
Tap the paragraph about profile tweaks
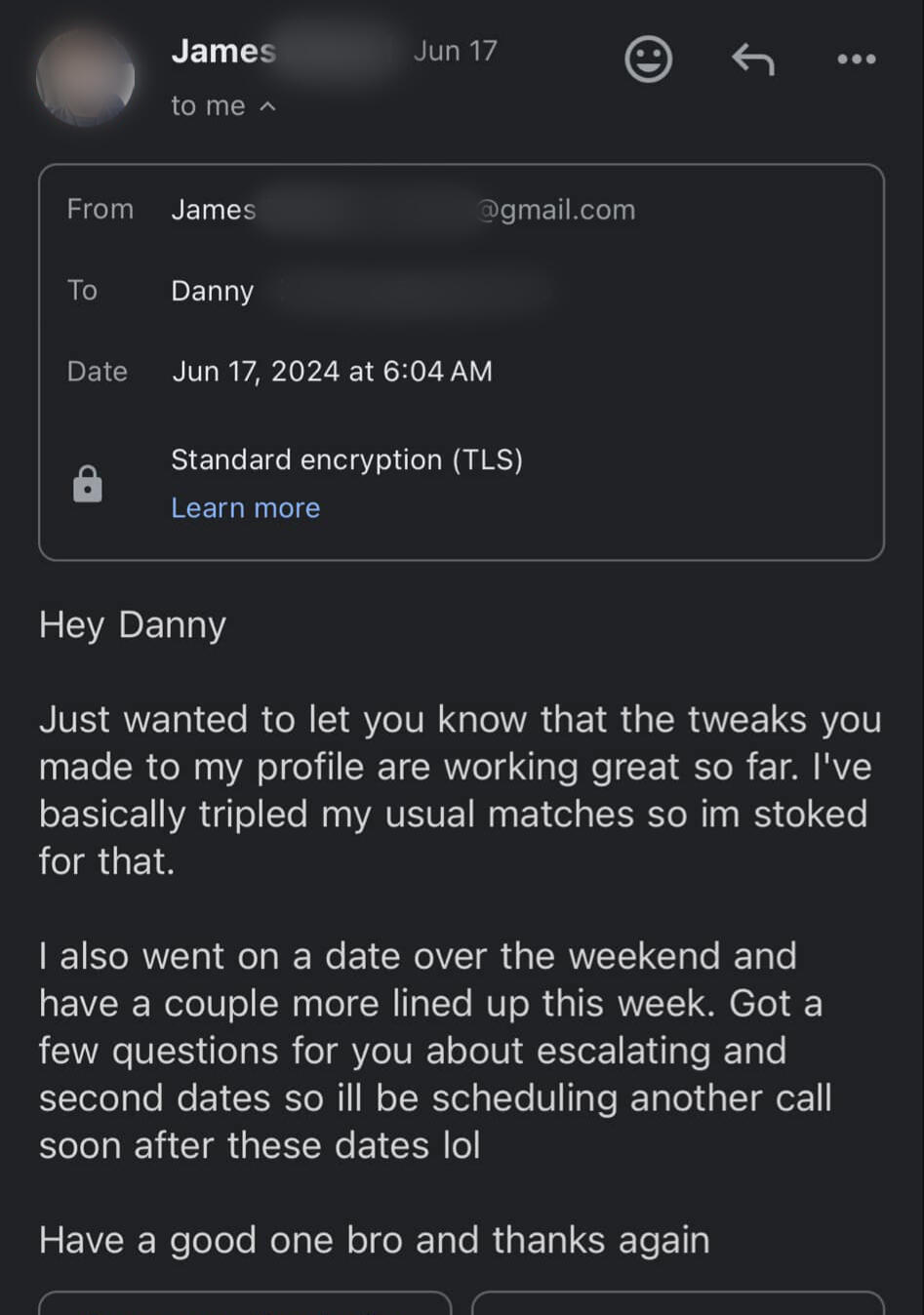(x=459, y=790)
